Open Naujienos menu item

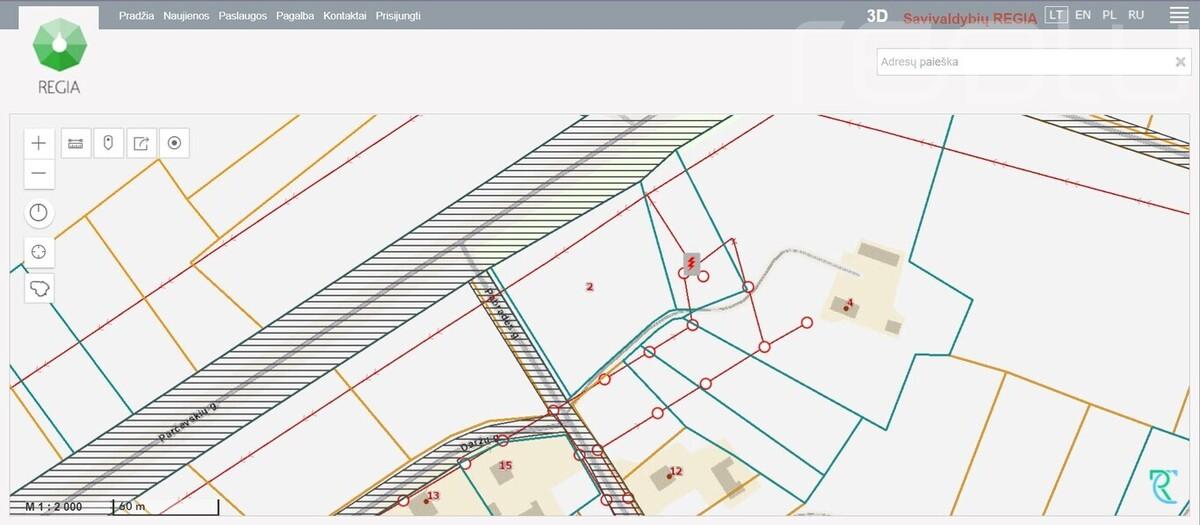pos(186,16)
